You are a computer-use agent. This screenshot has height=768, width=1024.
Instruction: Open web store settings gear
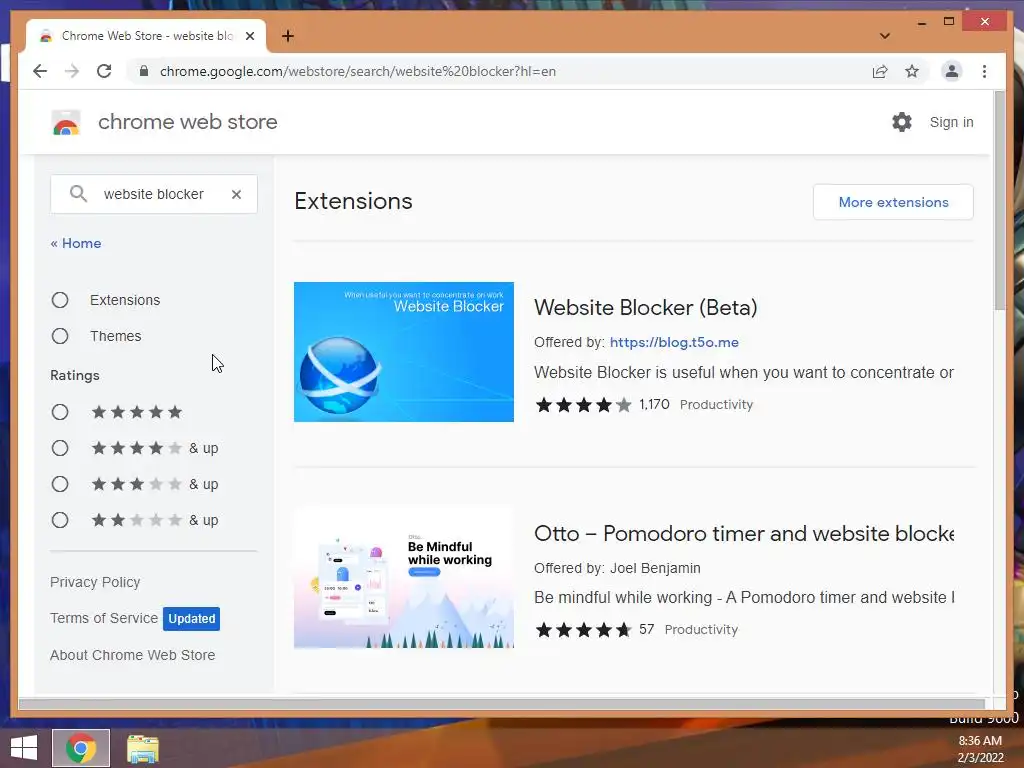click(x=902, y=122)
